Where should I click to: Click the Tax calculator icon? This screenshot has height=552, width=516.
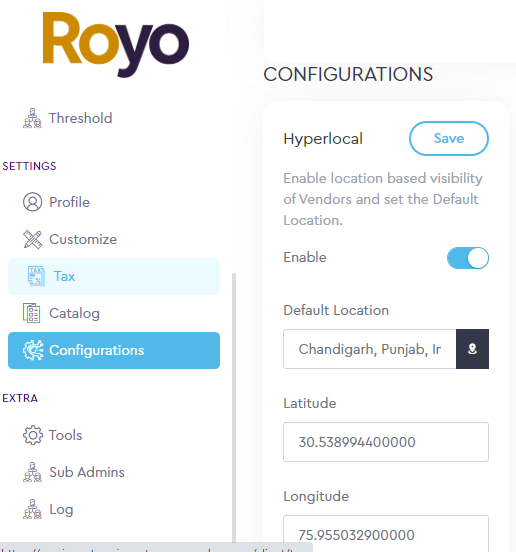(36, 276)
